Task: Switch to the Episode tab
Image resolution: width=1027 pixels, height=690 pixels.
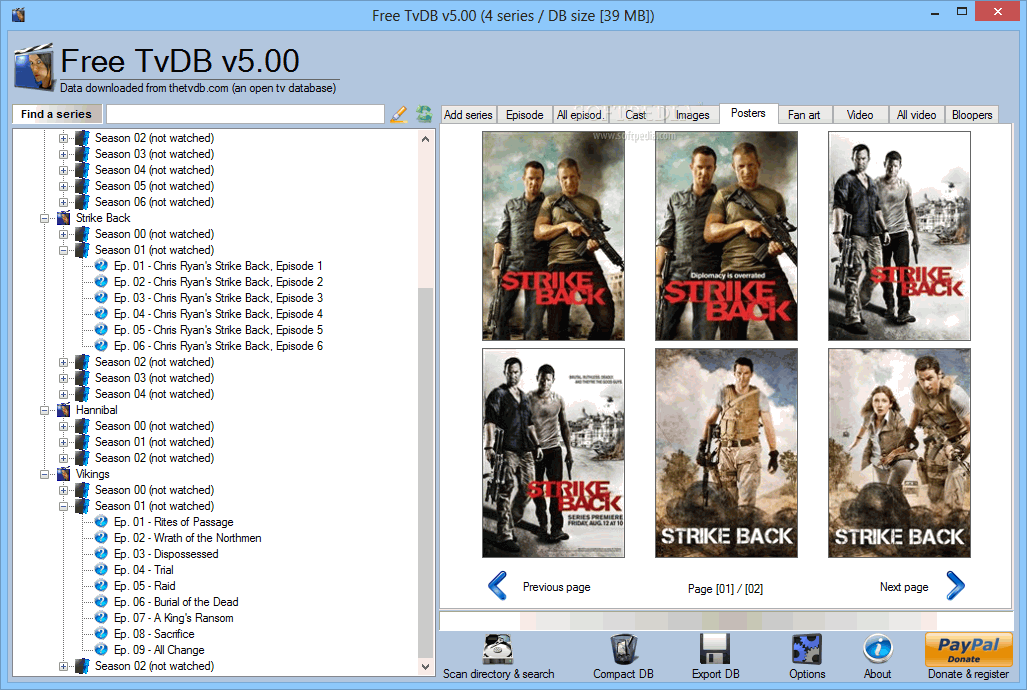Action: [525, 115]
